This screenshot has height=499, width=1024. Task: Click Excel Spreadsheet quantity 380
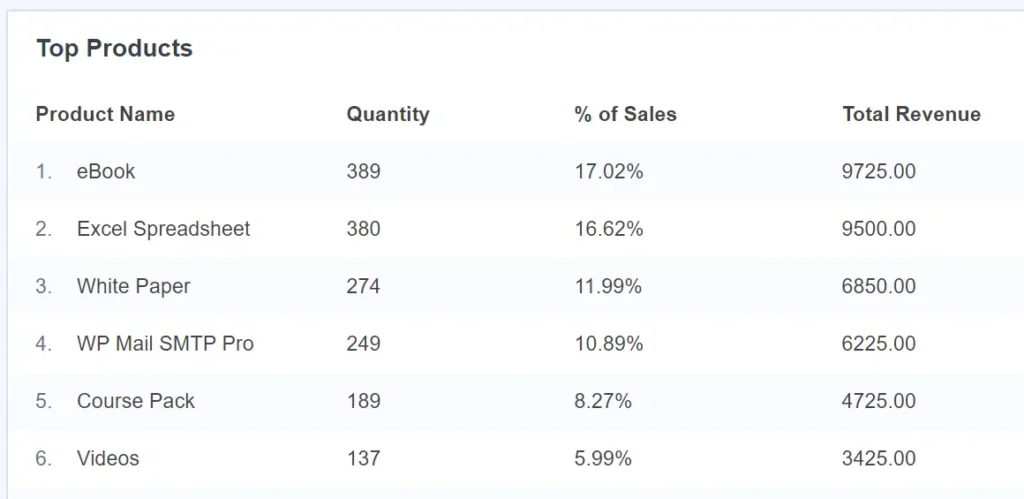[x=363, y=229]
